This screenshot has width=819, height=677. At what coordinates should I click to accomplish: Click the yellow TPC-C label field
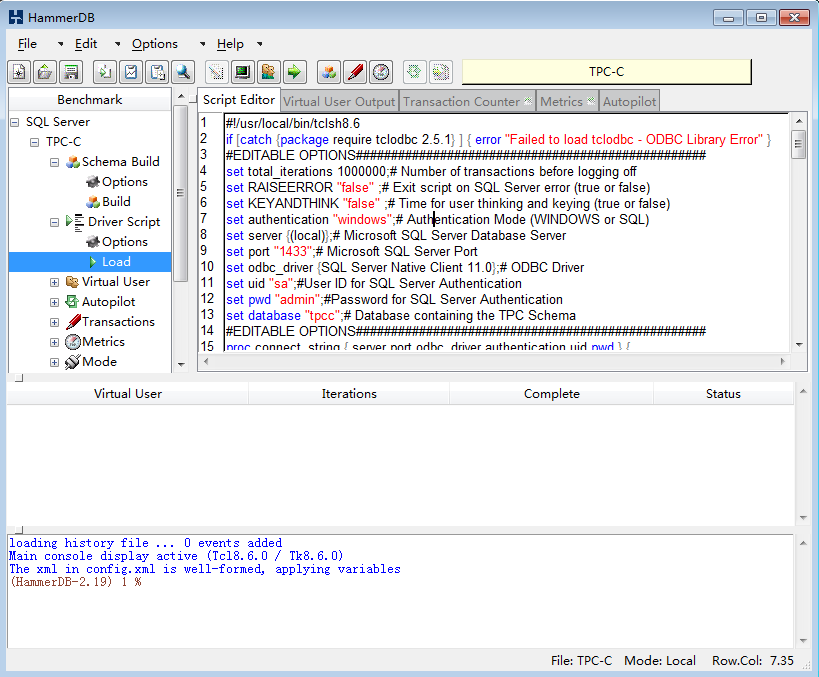click(606, 72)
